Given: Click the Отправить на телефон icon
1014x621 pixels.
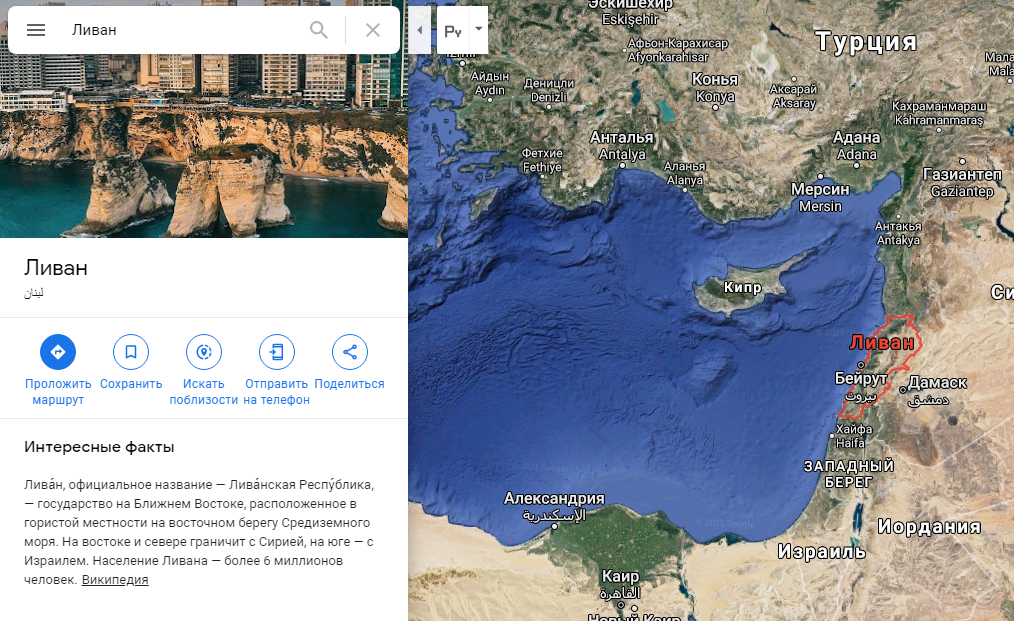Looking at the screenshot, I should tap(277, 352).
